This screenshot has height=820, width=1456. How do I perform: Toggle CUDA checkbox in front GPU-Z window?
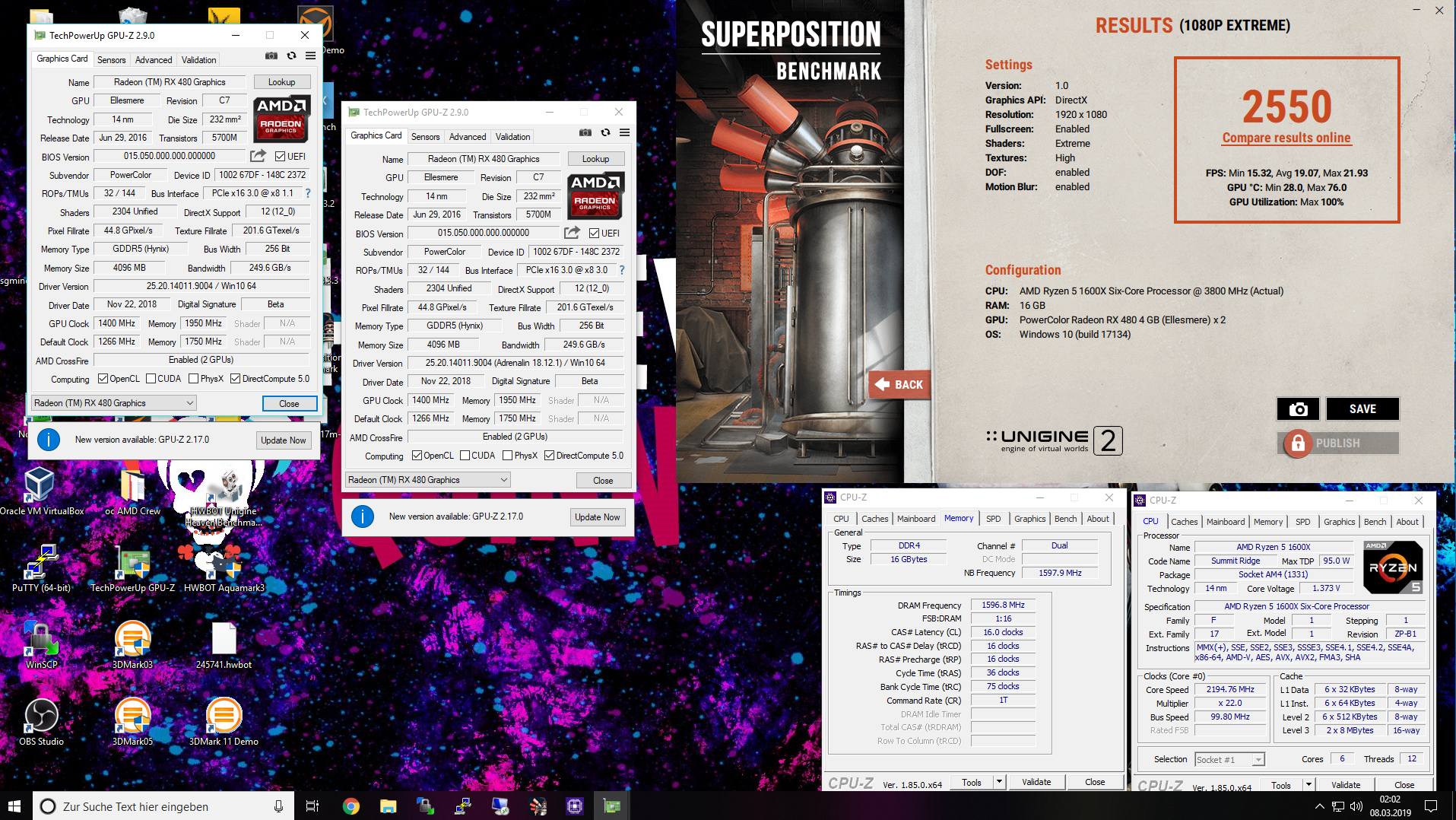click(151, 379)
